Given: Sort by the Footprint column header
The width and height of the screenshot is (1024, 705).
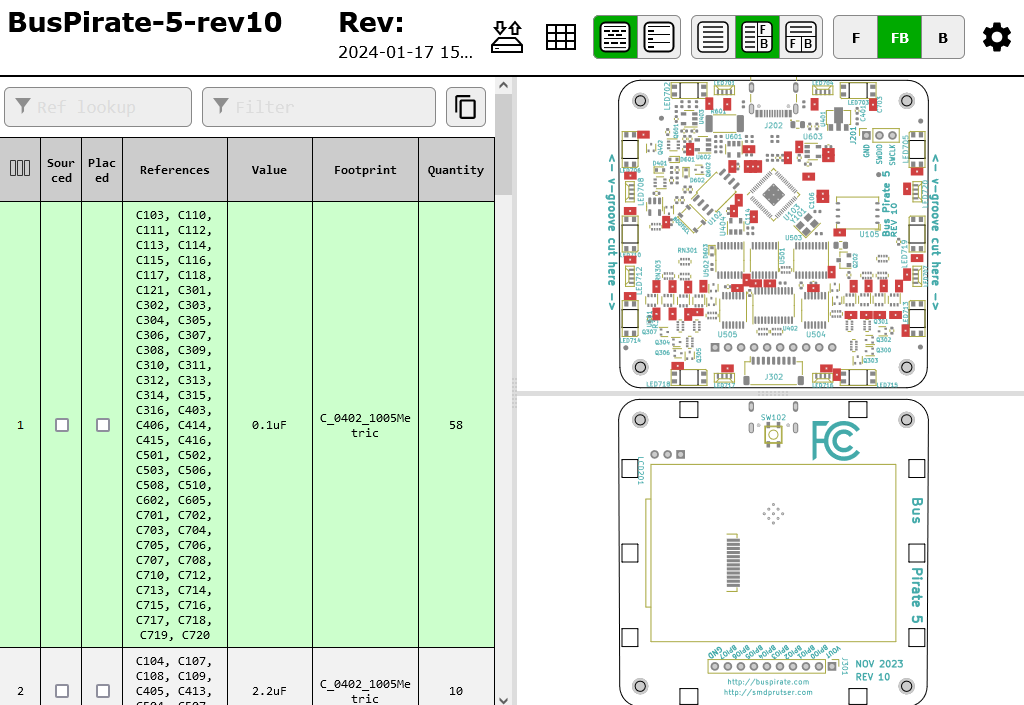Looking at the screenshot, I should point(365,170).
